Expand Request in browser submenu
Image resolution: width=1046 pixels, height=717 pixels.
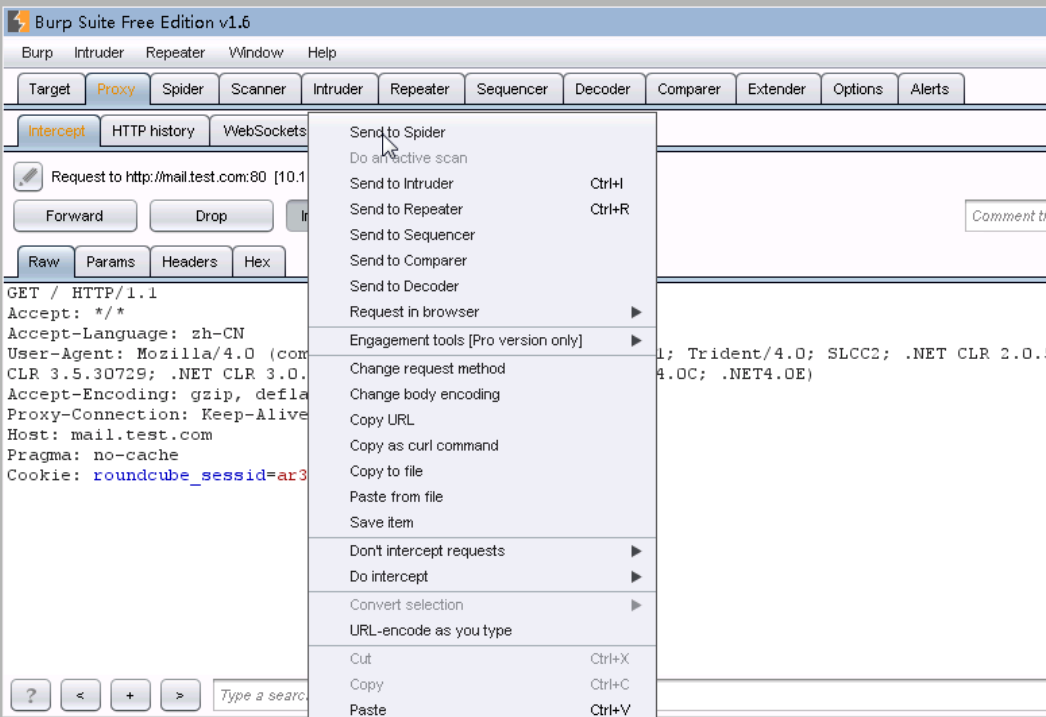click(636, 312)
